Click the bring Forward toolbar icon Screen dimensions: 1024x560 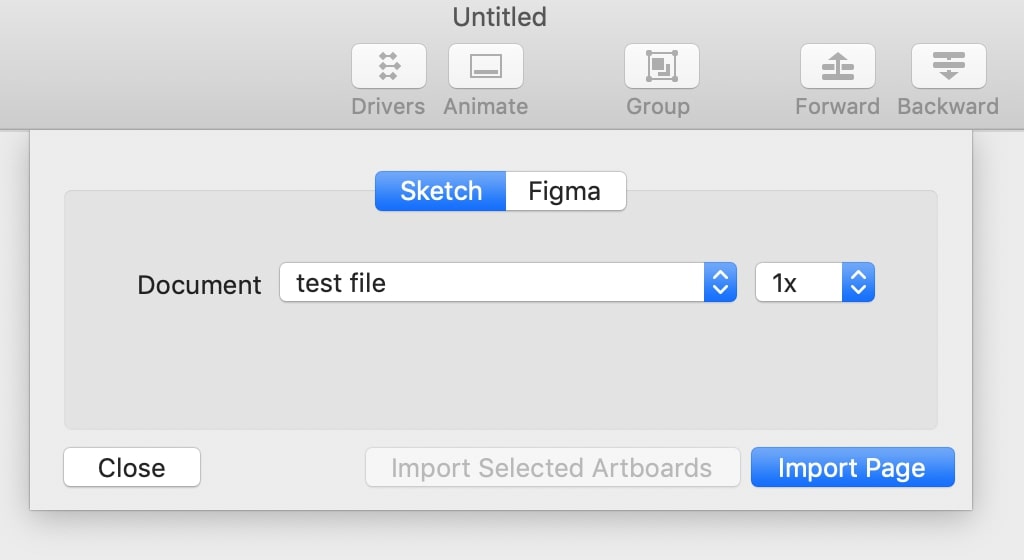[x=837, y=67]
